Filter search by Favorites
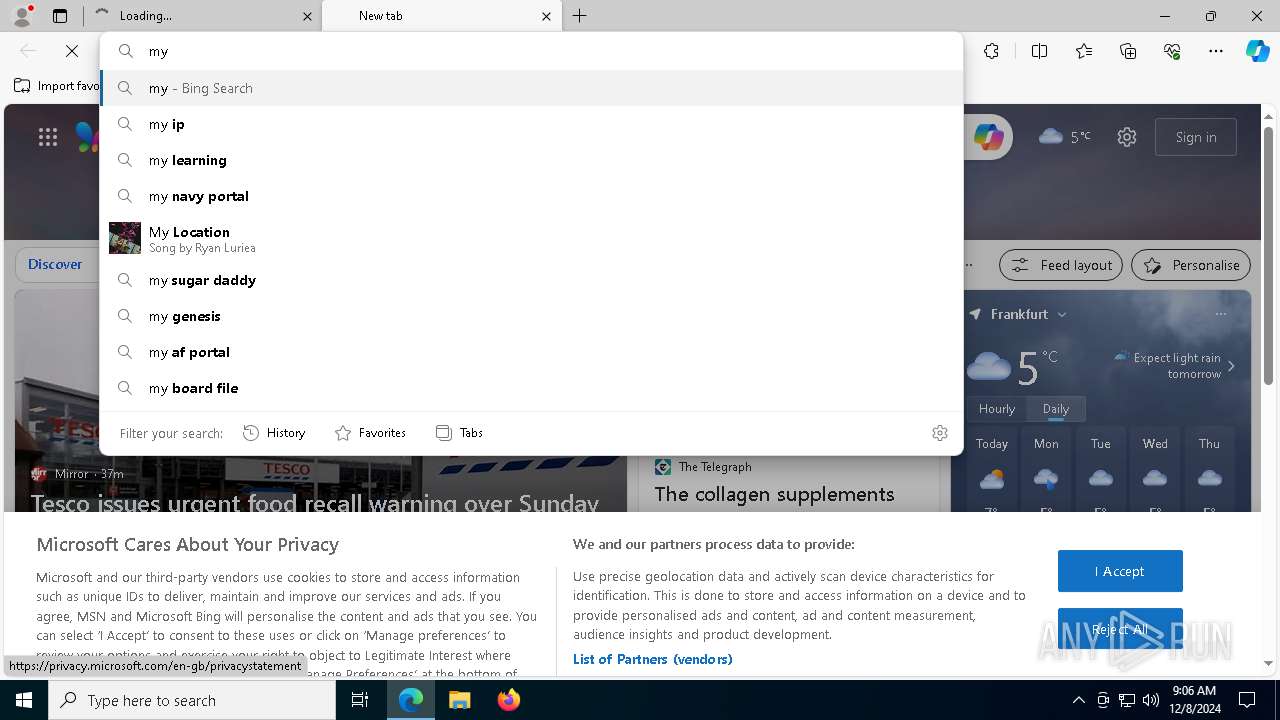The height and width of the screenshot is (720, 1280). click(x=370, y=433)
